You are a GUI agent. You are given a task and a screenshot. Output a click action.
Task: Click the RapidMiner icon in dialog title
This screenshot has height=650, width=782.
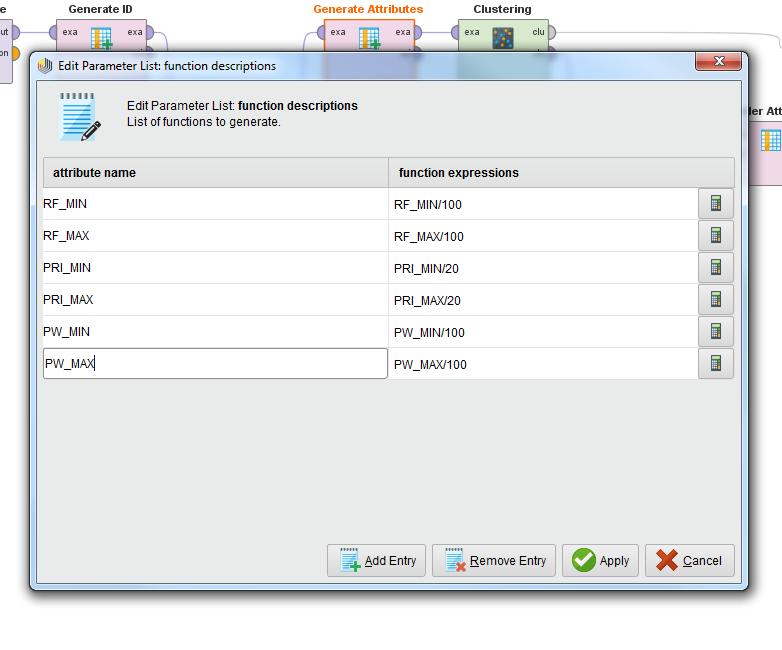(x=45, y=65)
